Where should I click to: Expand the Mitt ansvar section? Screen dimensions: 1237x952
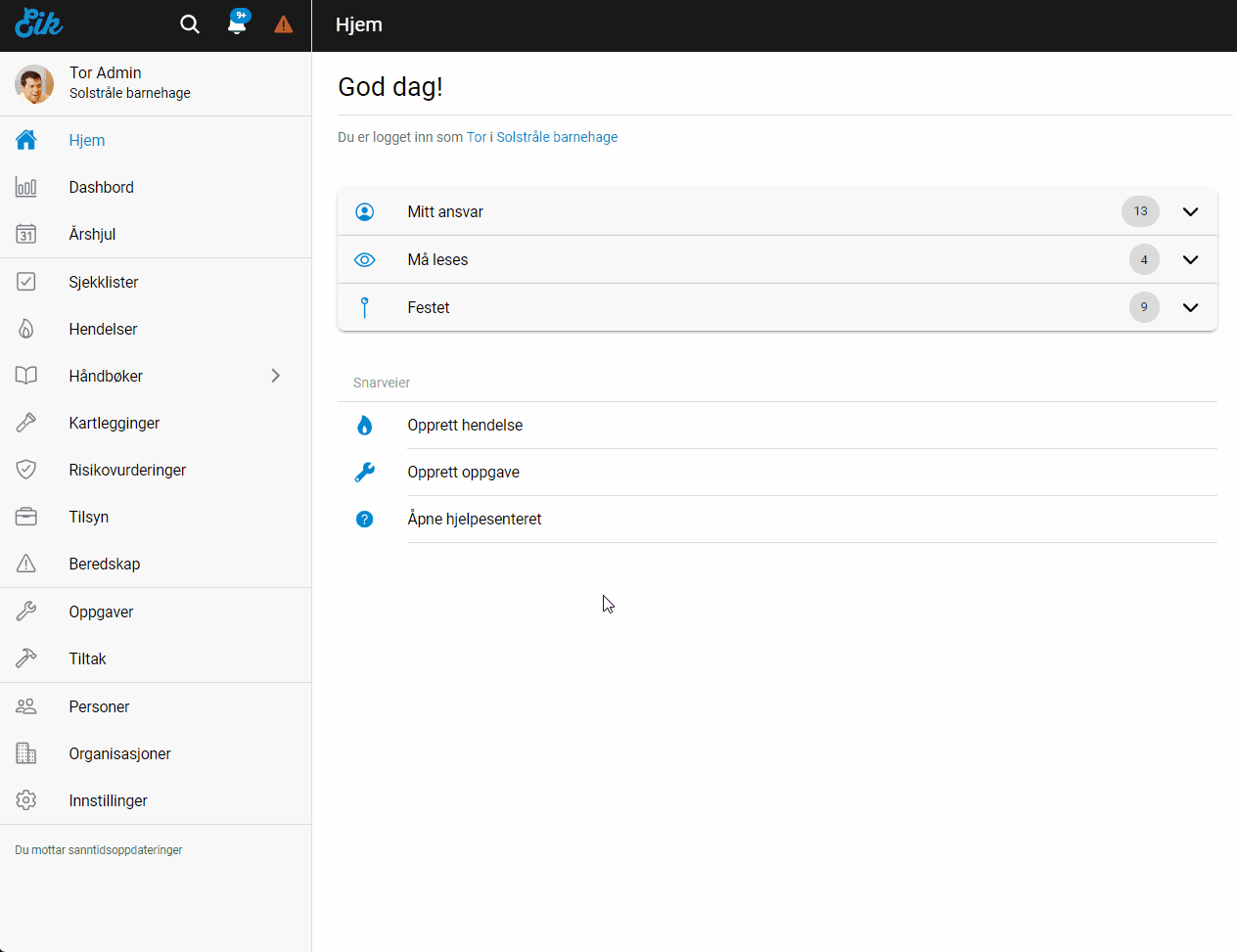click(1190, 212)
